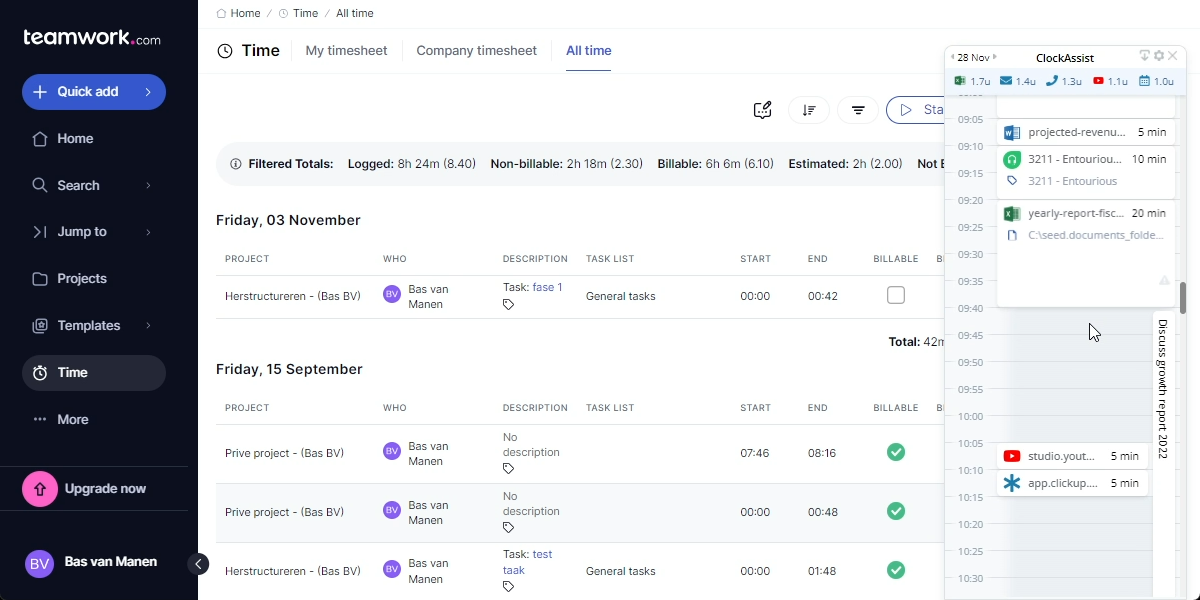The height and width of the screenshot is (600, 1200).
Task: Click the feedback chat-pencil icon
Action: (x=763, y=110)
